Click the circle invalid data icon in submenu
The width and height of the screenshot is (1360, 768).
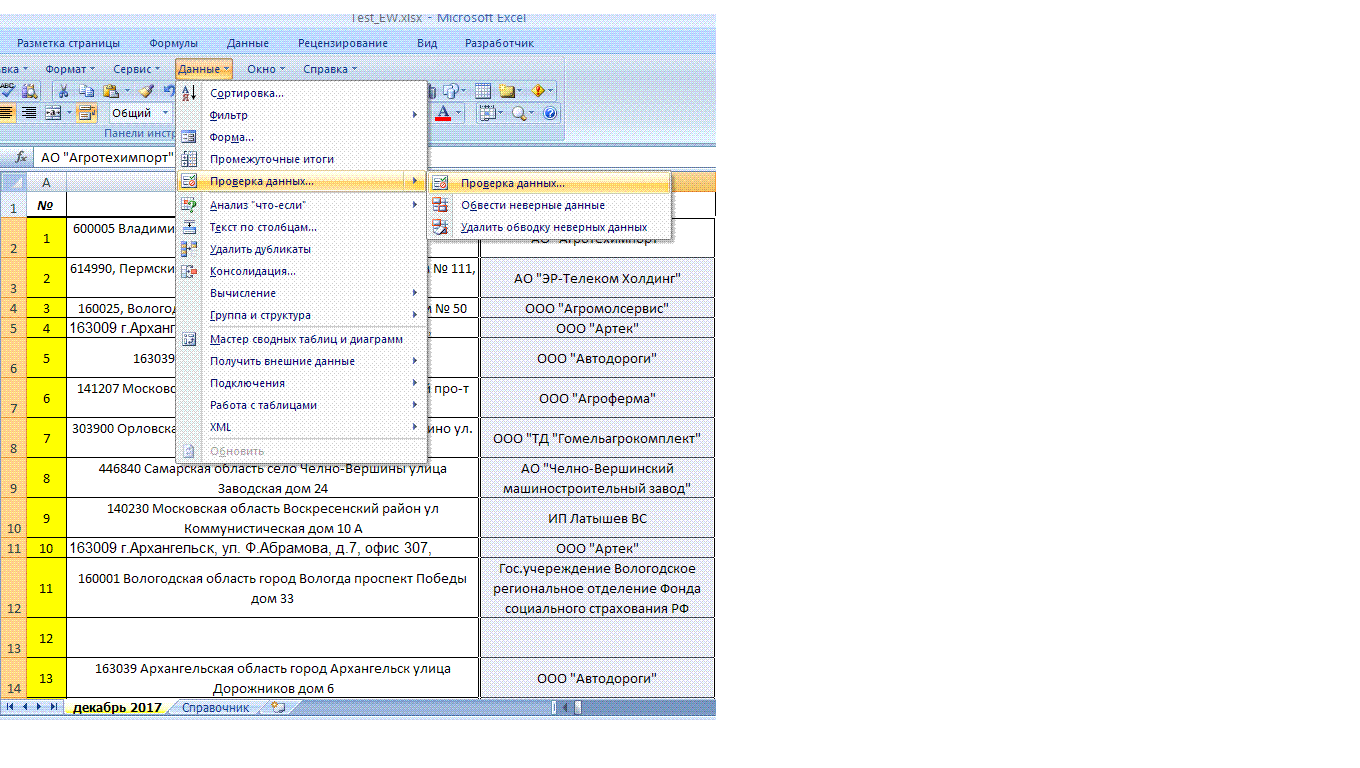(440, 205)
